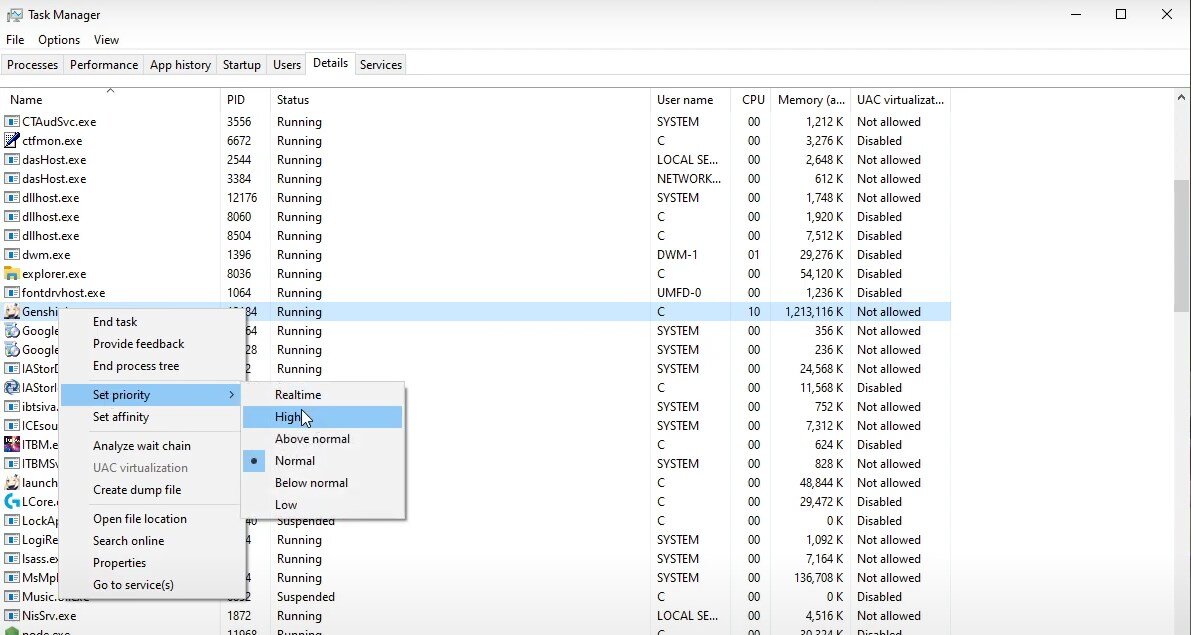1191x635 pixels.
Task: Click the vertical scrollbar thumb
Action: pos(1181,245)
